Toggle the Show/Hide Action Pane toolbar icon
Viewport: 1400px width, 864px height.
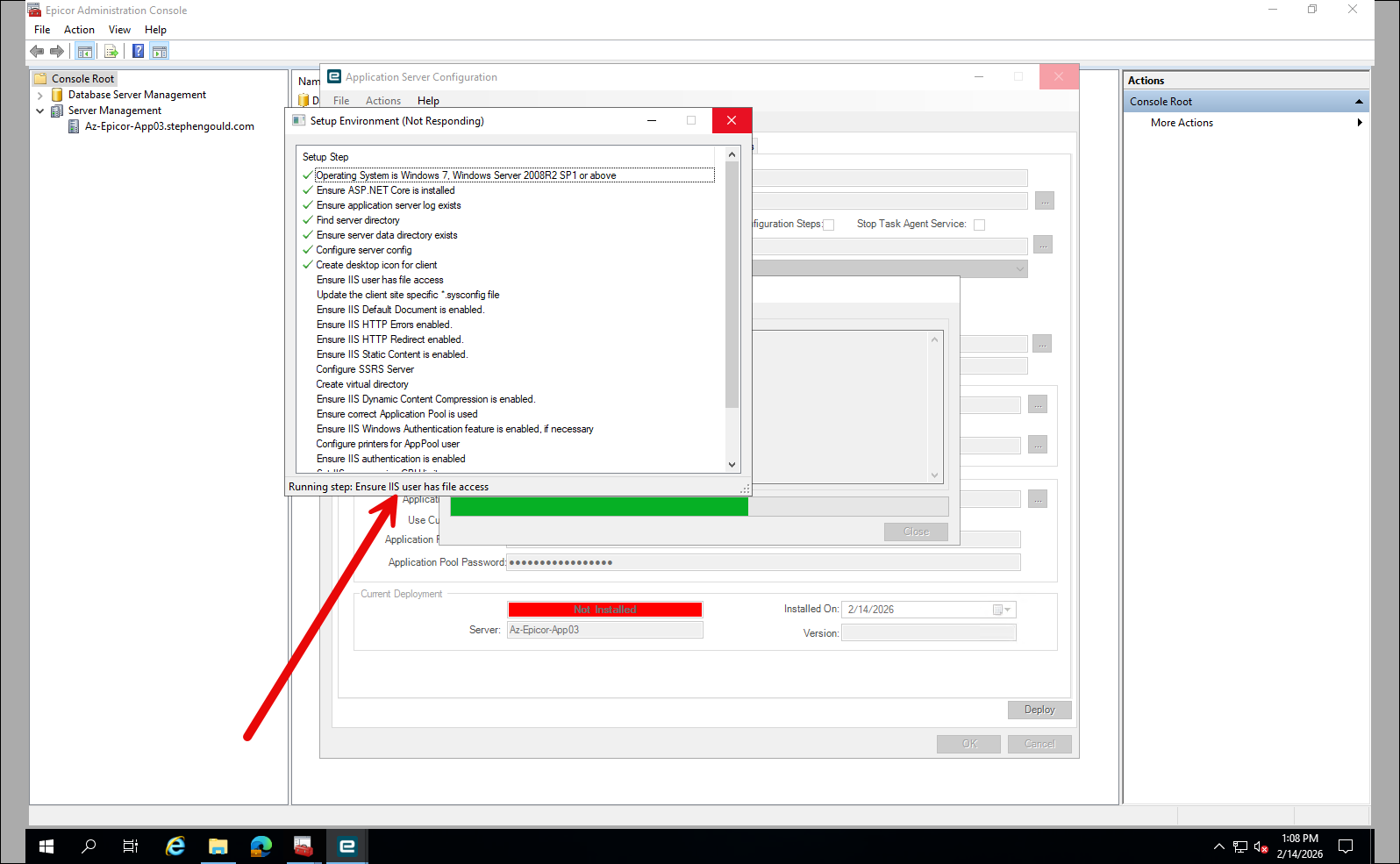tap(160, 51)
